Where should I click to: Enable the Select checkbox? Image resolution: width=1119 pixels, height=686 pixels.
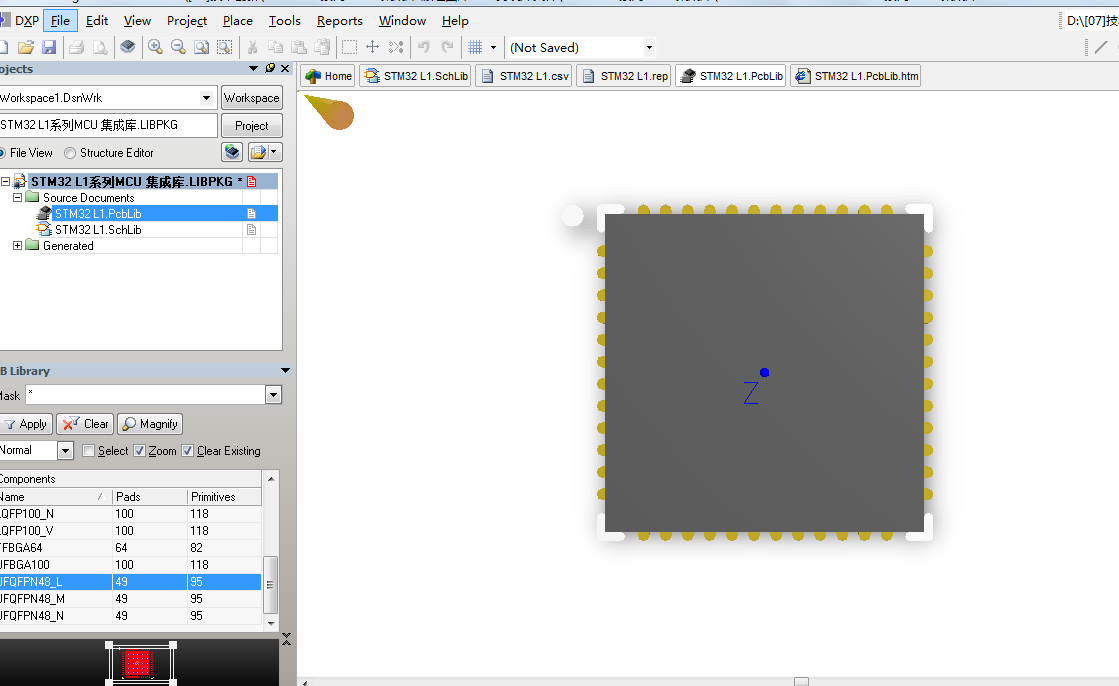tap(88, 451)
